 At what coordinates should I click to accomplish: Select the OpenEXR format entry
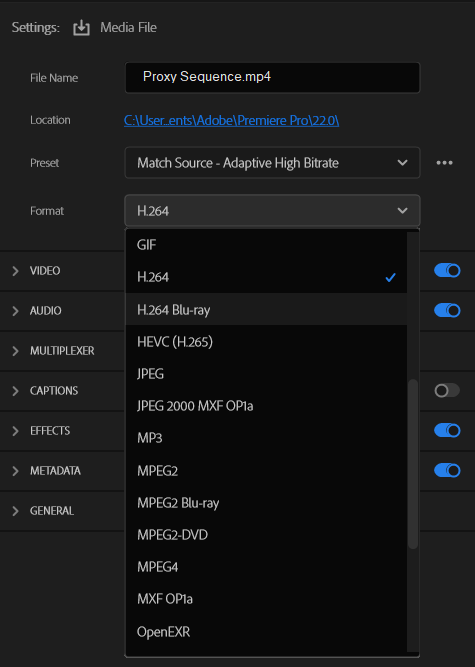coord(266,632)
